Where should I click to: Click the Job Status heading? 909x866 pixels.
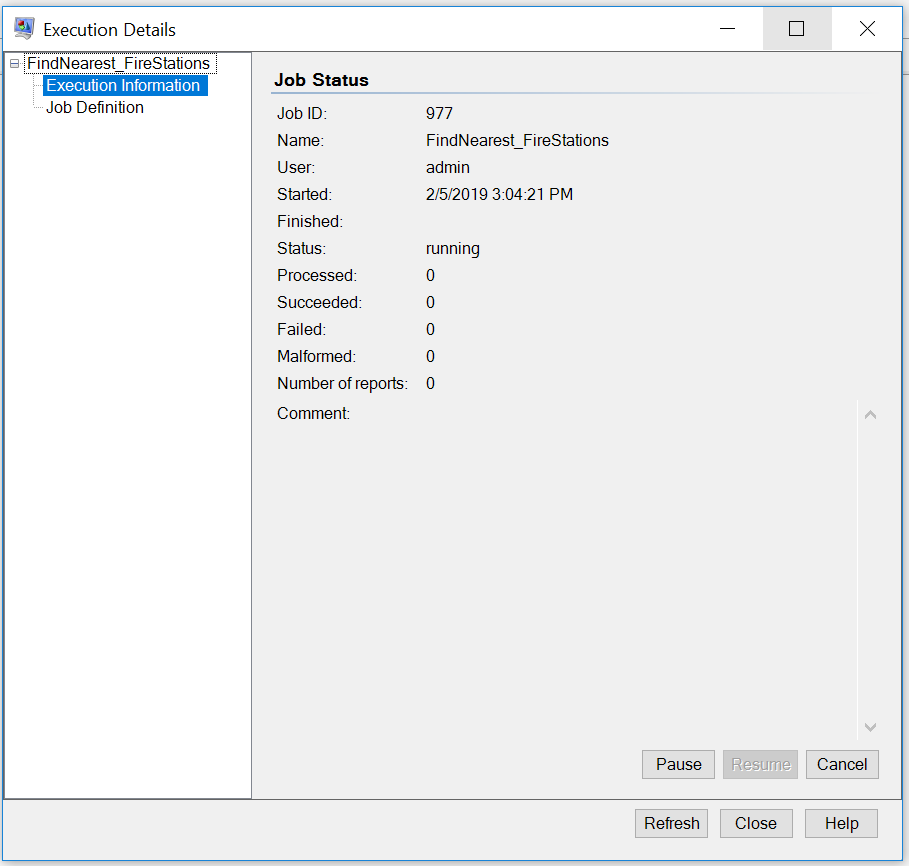coord(321,80)
